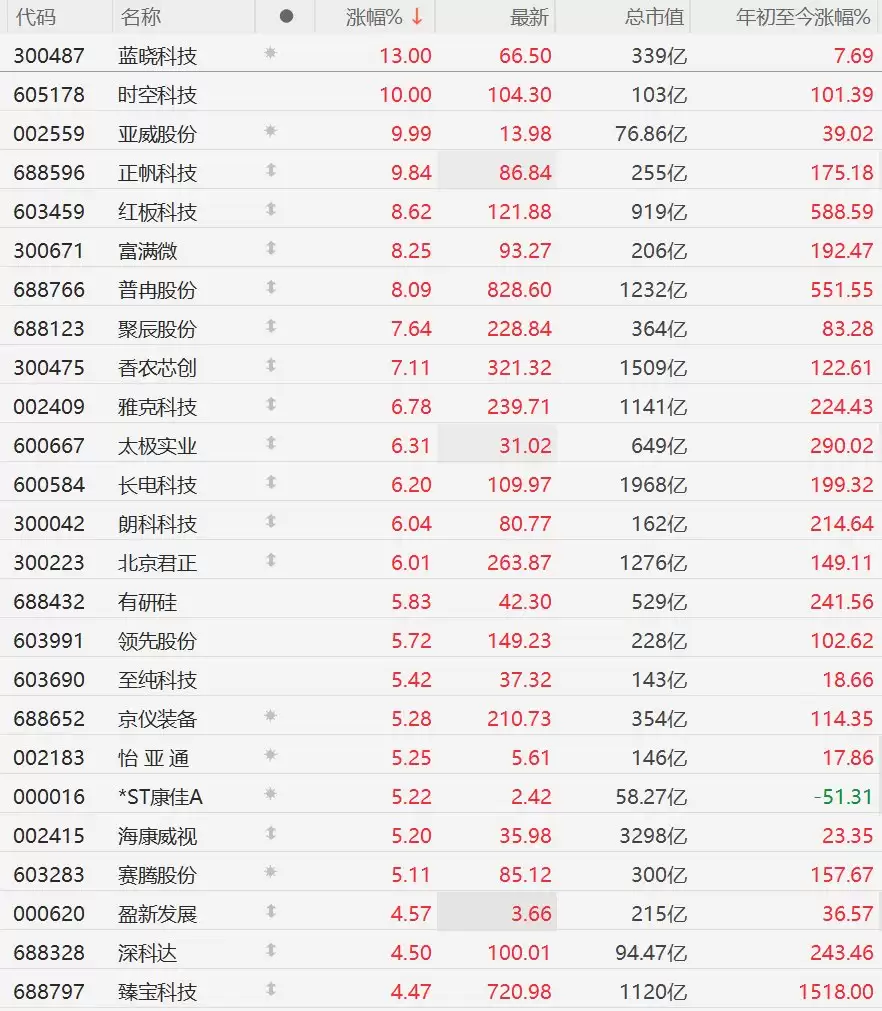Select stock code 300671
This screenshot has width=882, height=1011.
pos(49,251)
